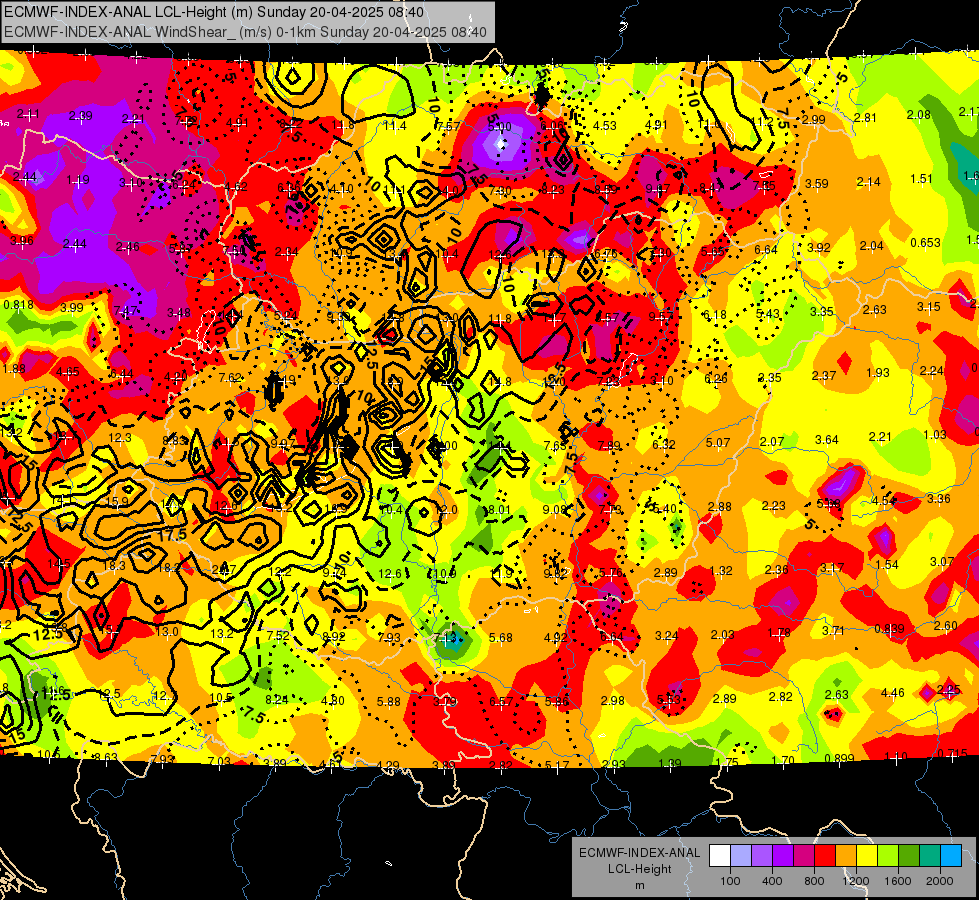This screenshot has height=900, width=979.
Task: Select the 800 legend scale label
Action: coord(814,881)
